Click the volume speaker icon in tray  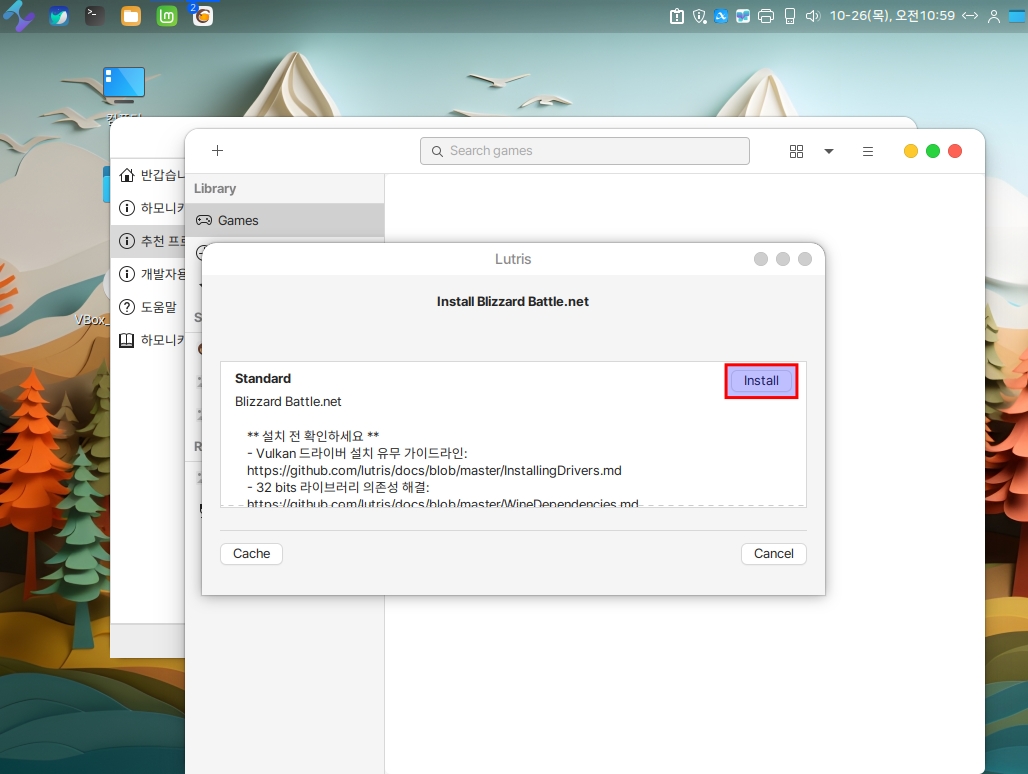click(x=812, y=16)
